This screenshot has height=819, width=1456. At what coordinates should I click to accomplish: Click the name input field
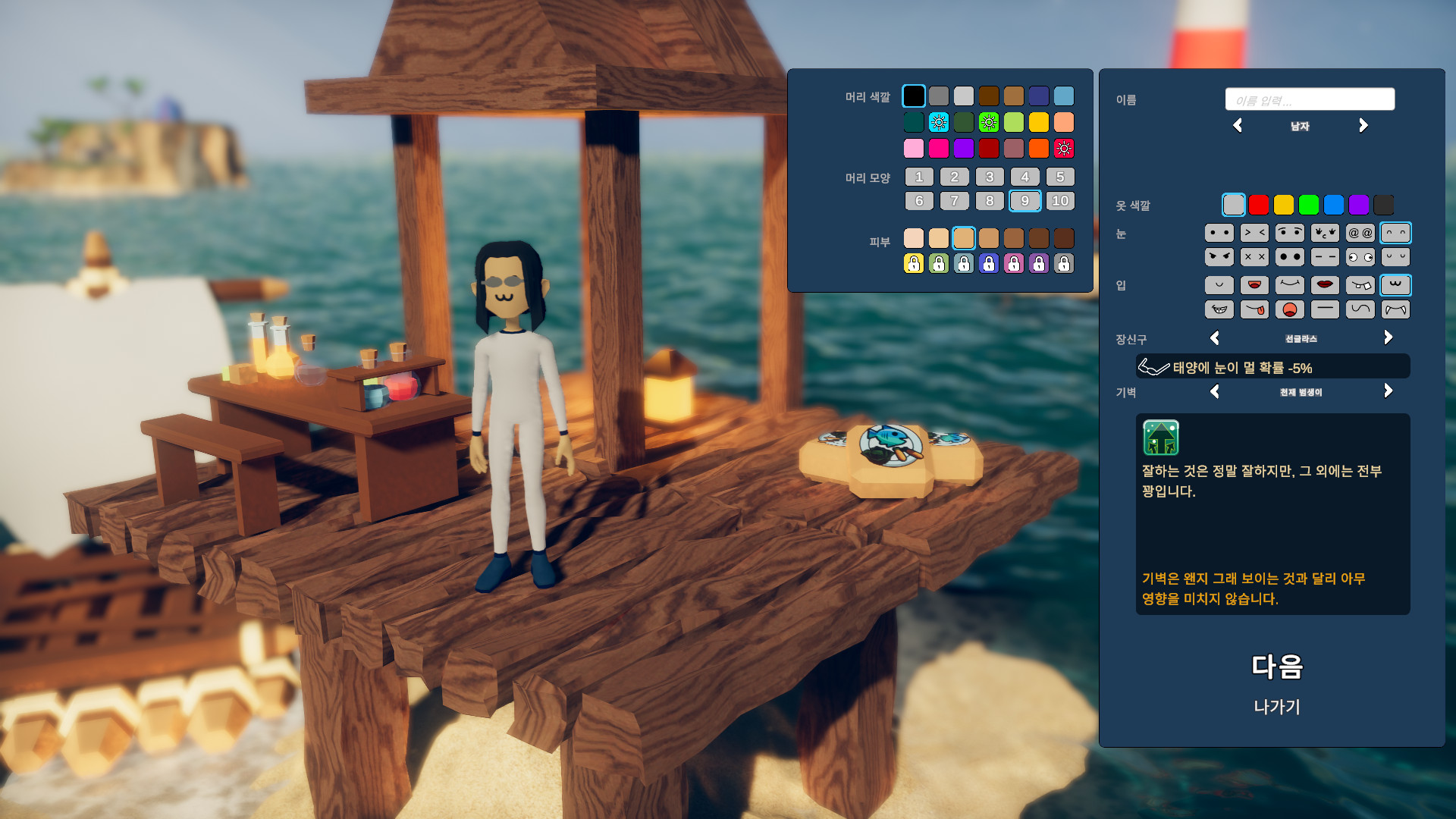[1310, 99]
